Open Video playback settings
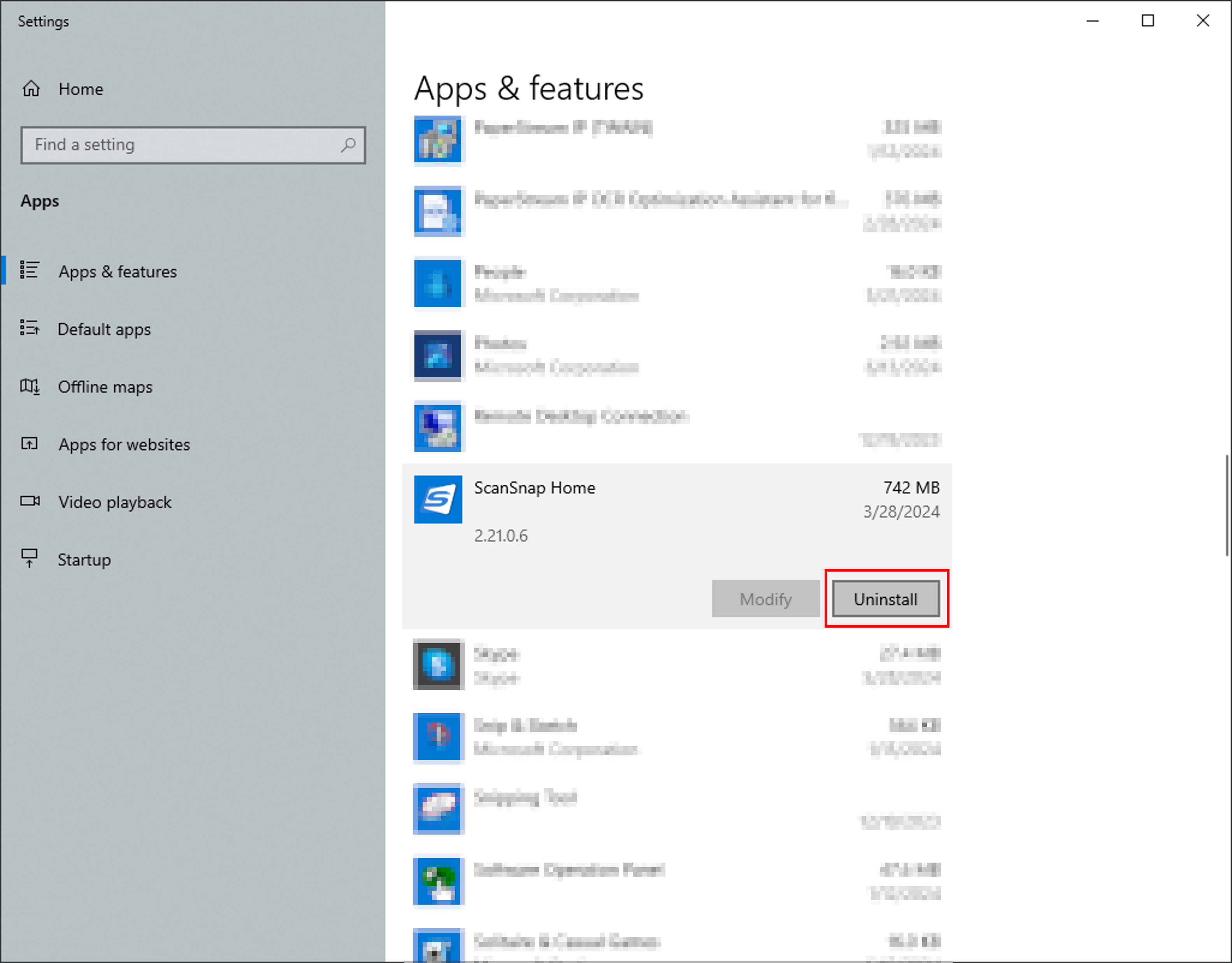Screen dimensions: 1232x963 (193, 502)
